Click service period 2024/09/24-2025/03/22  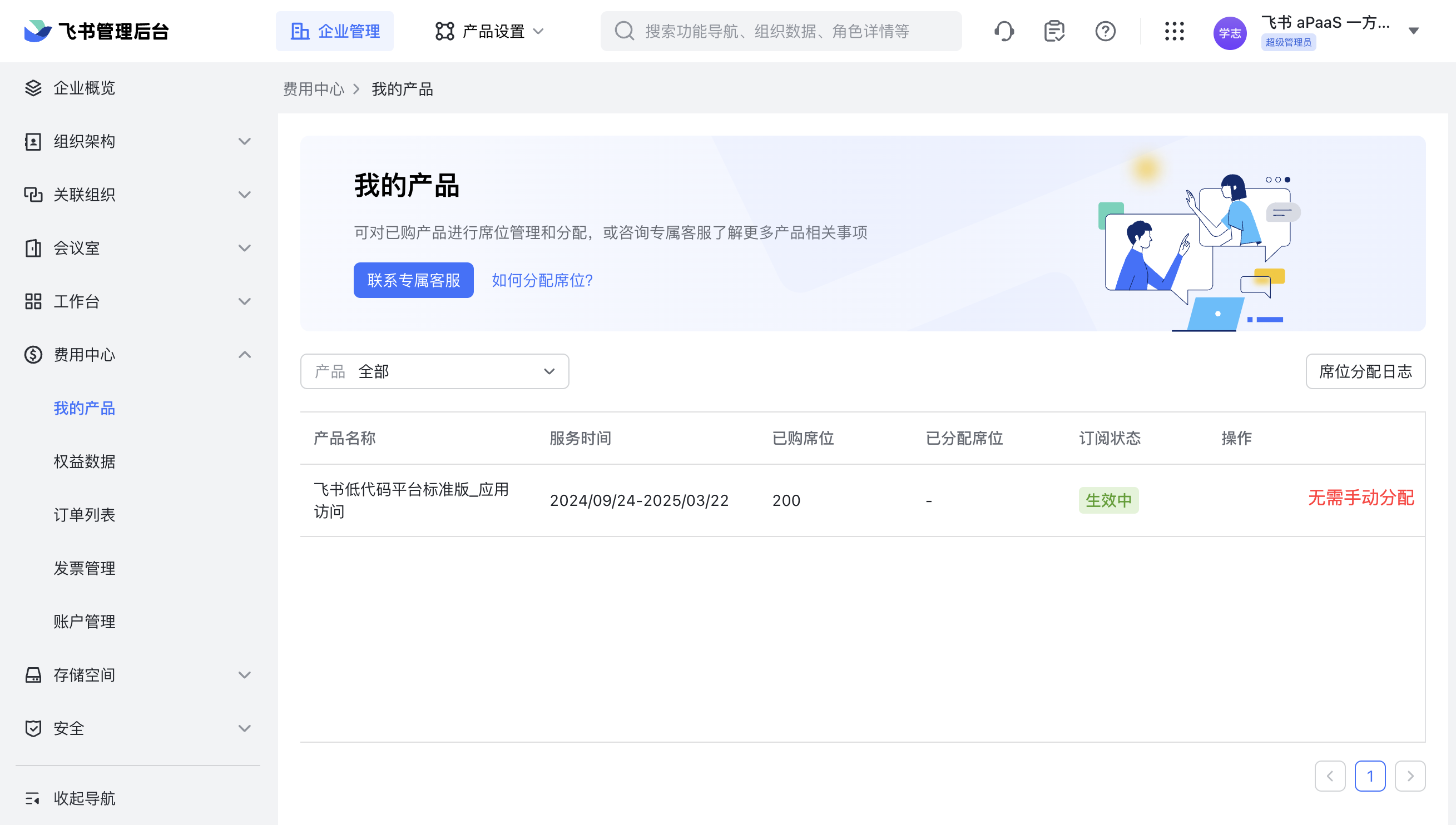[640, 500]
